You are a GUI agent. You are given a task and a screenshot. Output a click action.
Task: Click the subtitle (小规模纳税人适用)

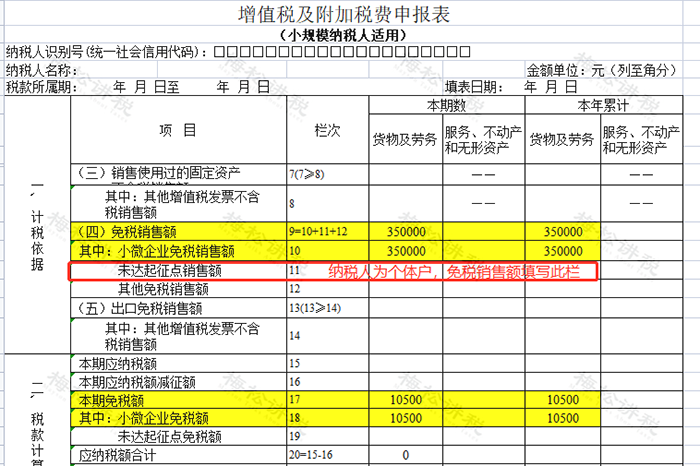[x=344, y=35]
